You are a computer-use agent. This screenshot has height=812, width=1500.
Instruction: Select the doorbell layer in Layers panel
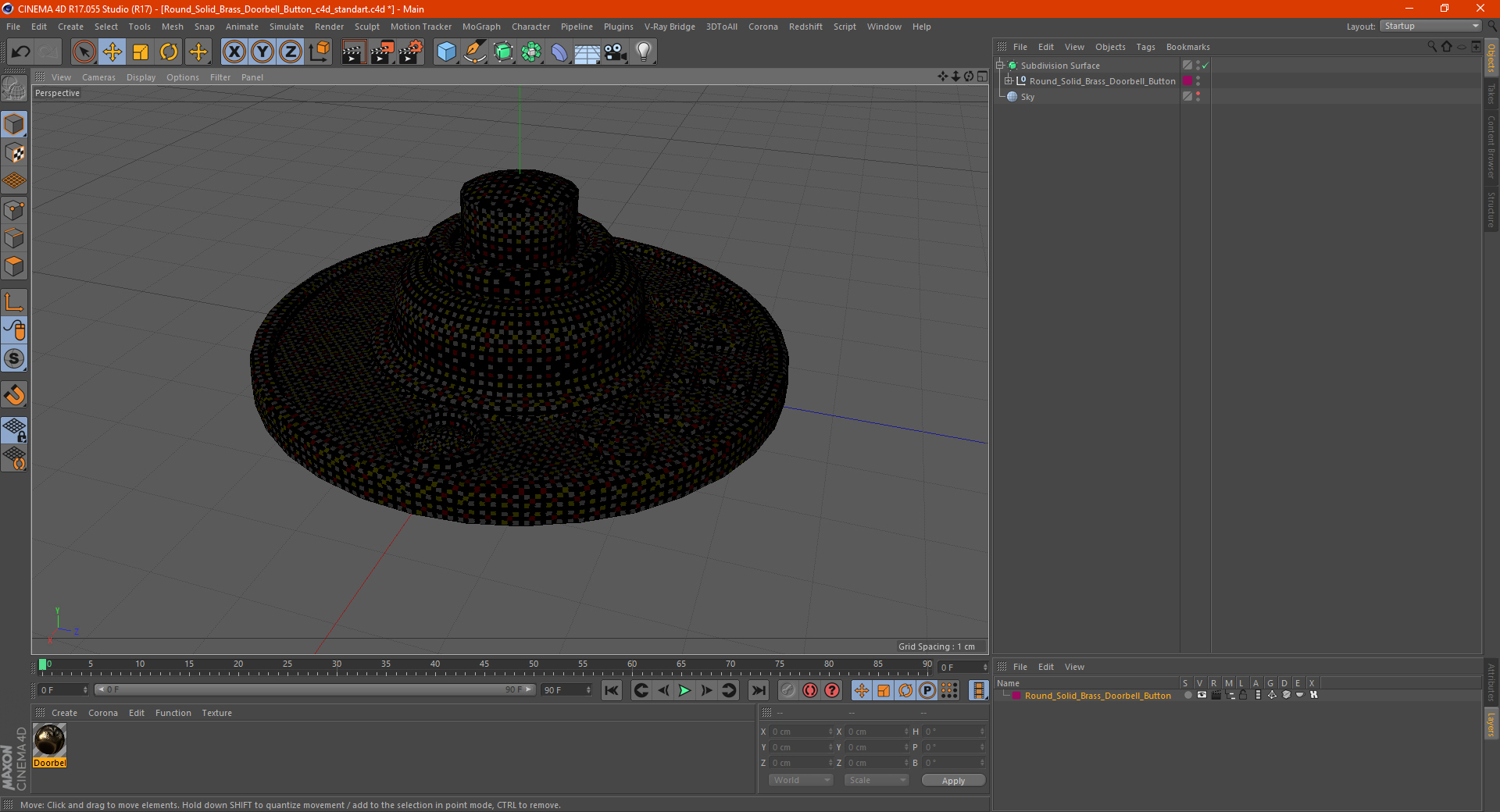tap(1098, 696)
